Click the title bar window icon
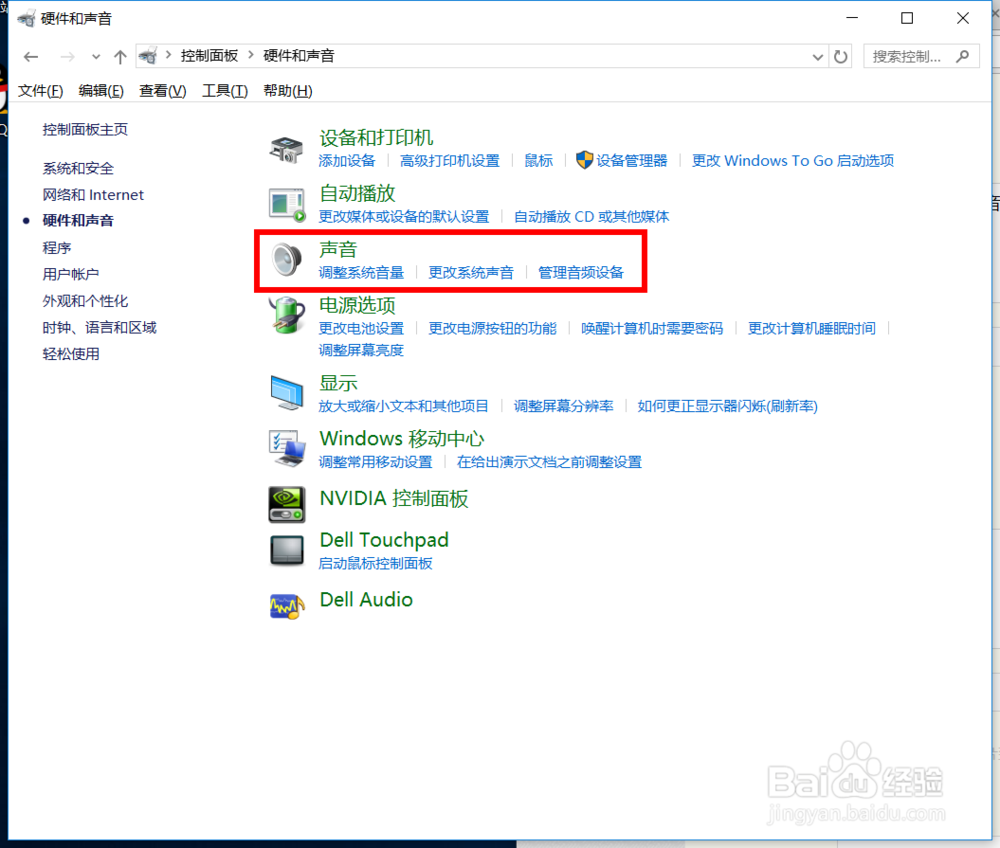This screenshot has width=1000, height=848. pyautogui.click(x=26, y=18)
